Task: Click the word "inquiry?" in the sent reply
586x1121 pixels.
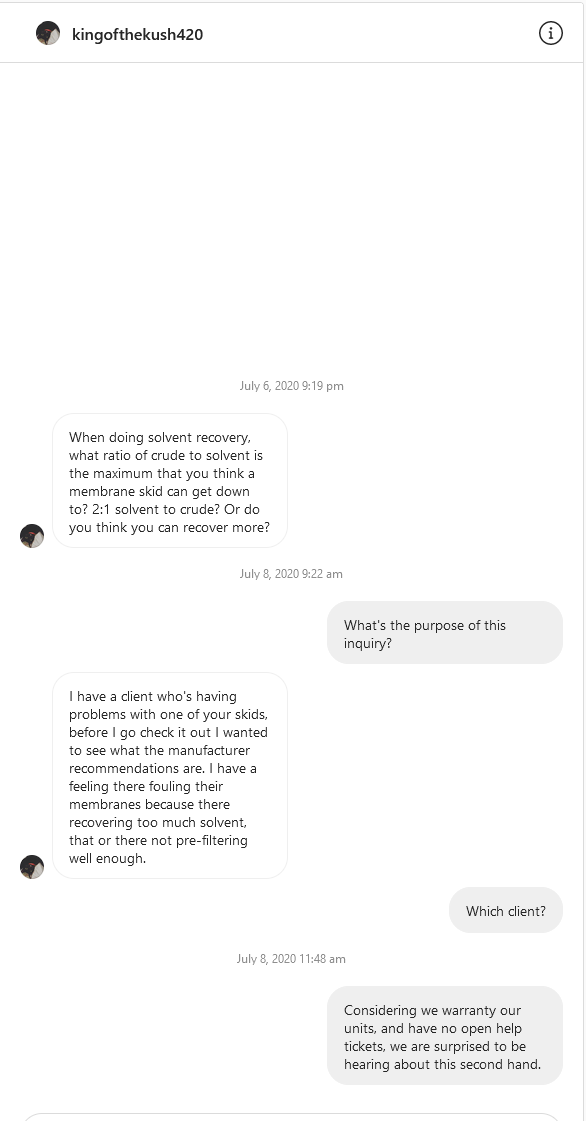Action: coord(368,643)
